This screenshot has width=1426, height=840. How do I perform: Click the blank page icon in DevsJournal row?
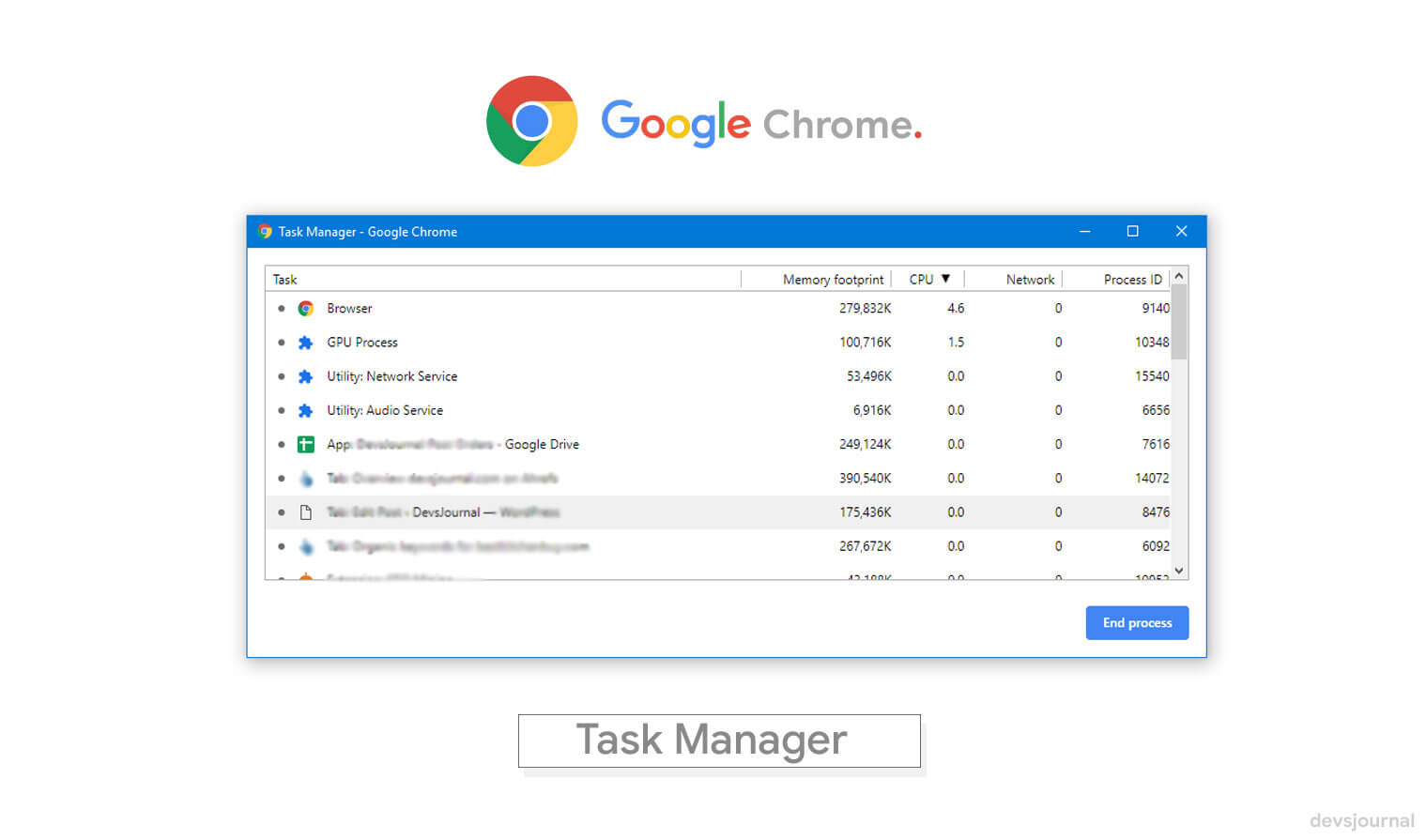(305, 512)
